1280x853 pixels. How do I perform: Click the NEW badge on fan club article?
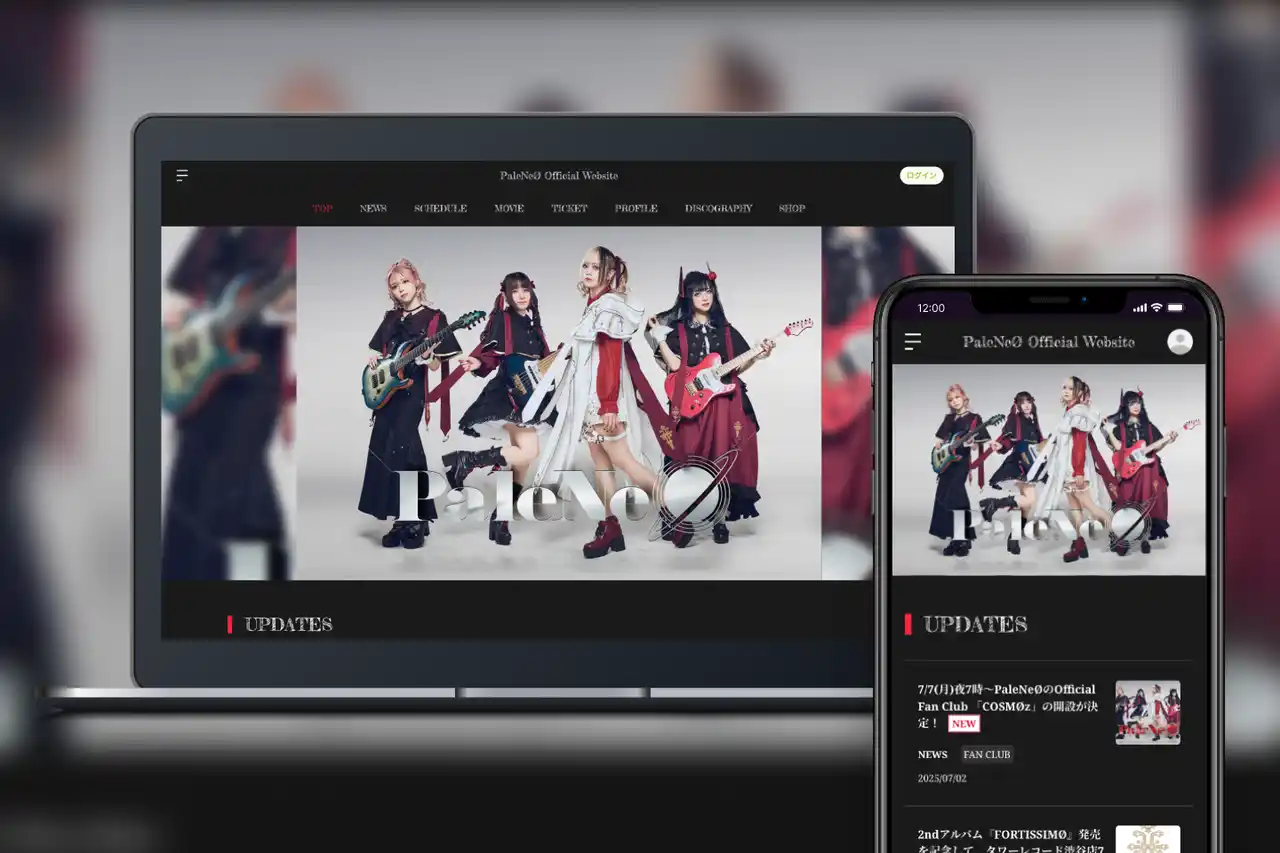tap(964, 723)
